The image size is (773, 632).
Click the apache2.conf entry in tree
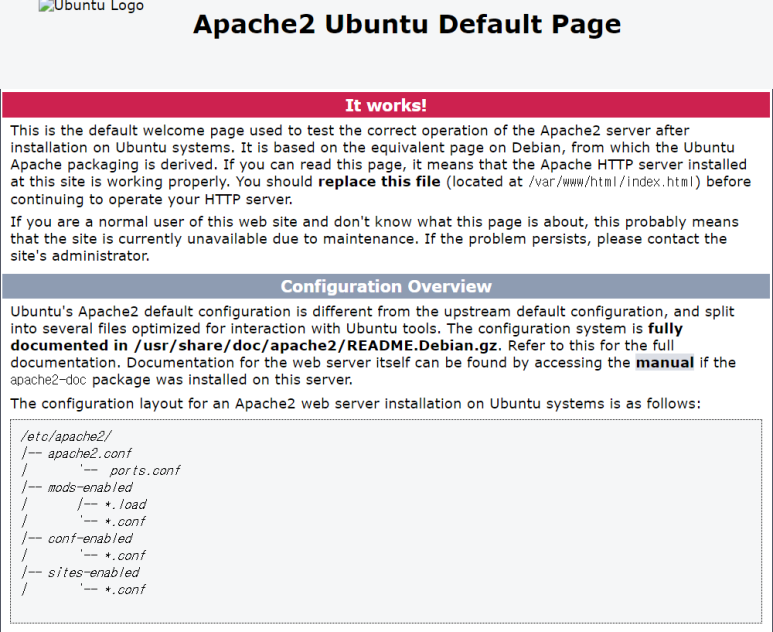coord(90,454)
